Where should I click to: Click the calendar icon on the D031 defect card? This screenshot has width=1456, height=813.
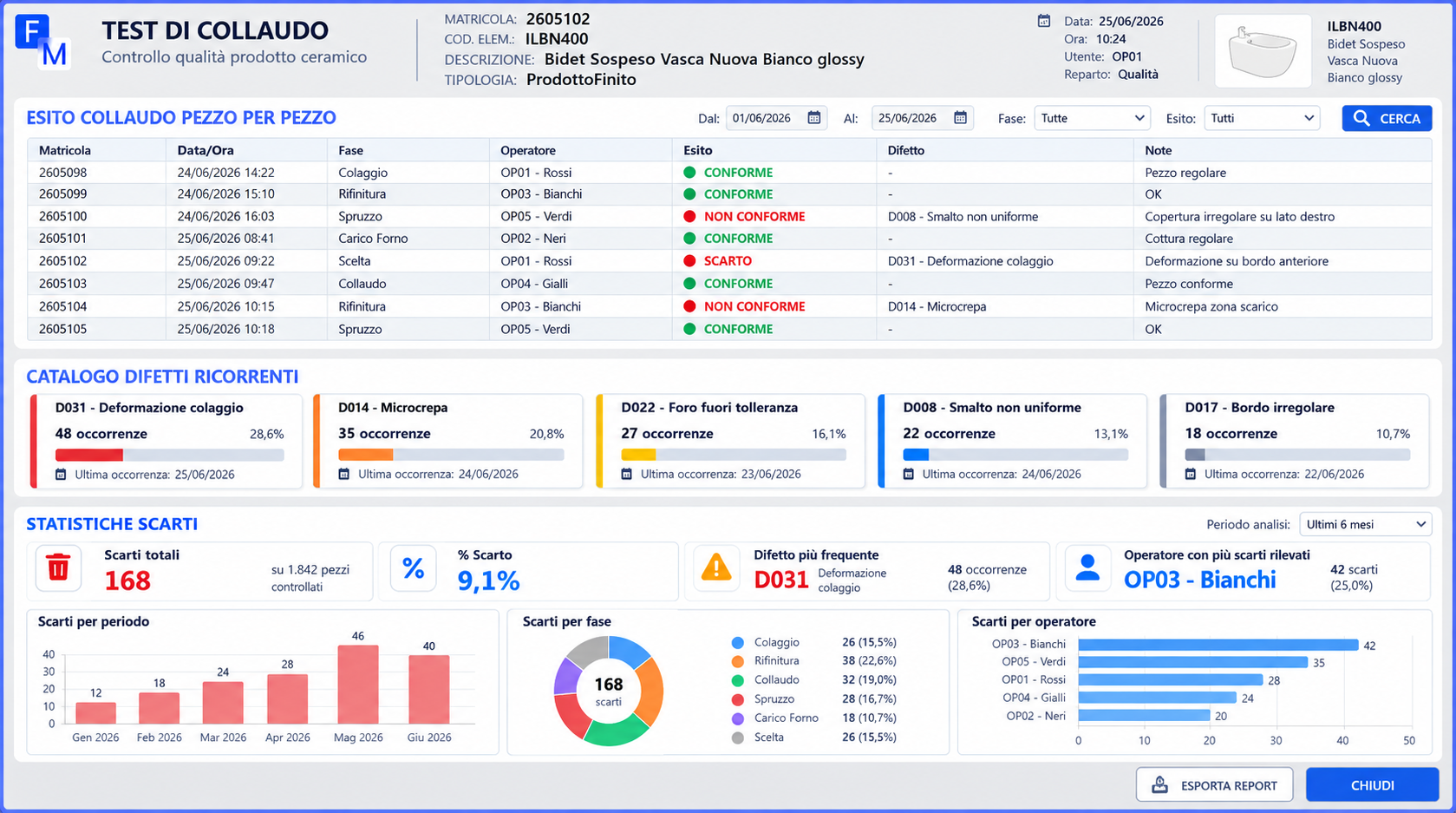[x=61, y=475]
